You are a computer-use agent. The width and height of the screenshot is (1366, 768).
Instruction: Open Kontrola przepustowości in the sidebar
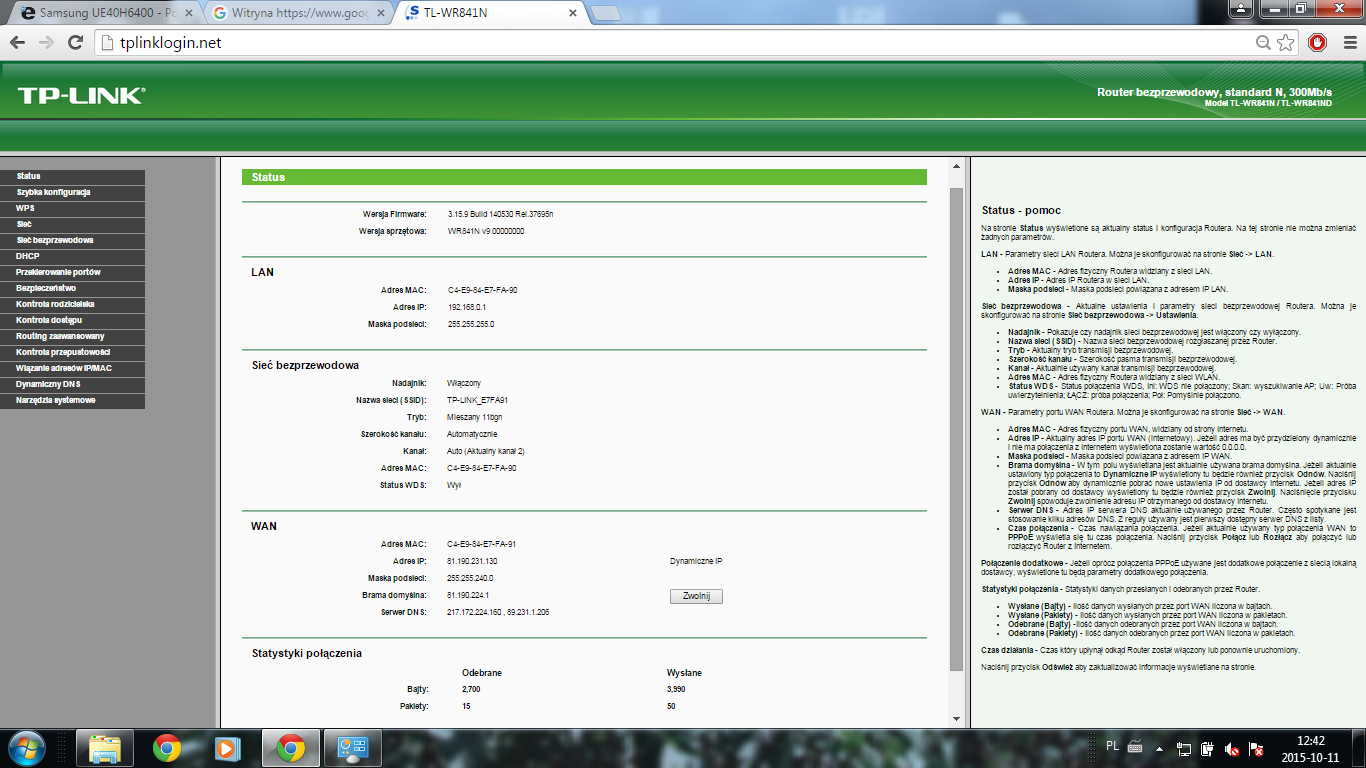click(72, 352)
